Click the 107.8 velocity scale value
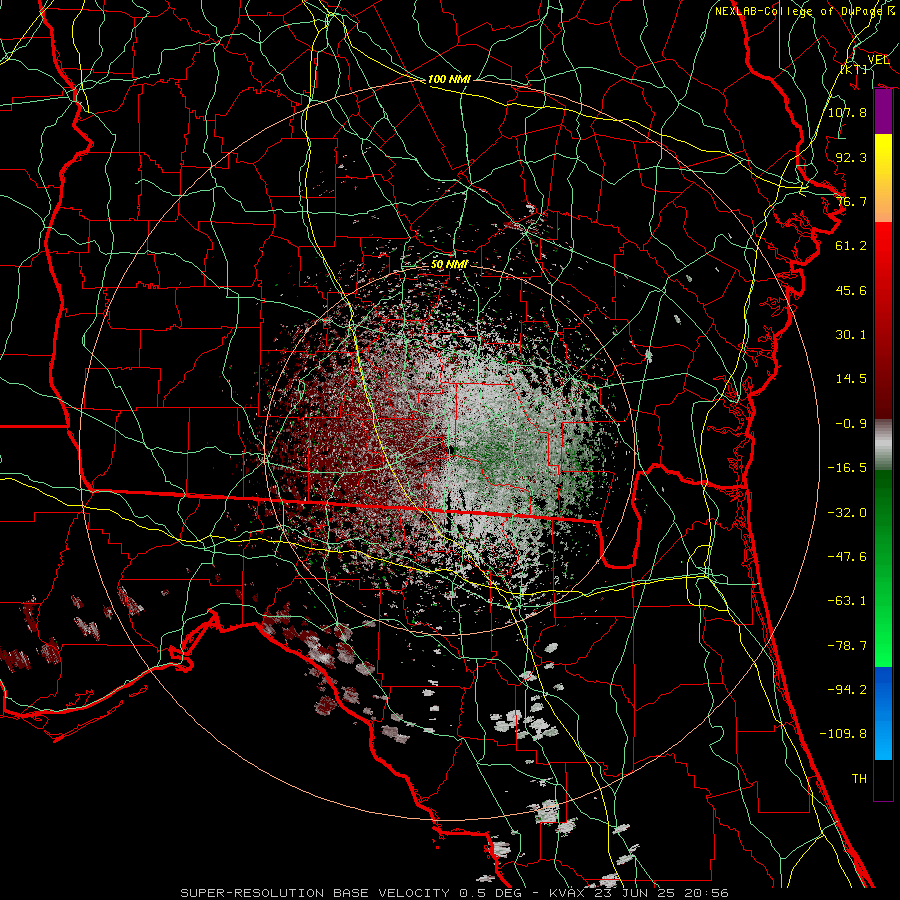This screenshot has width=900, height=900. click(847, 112)
